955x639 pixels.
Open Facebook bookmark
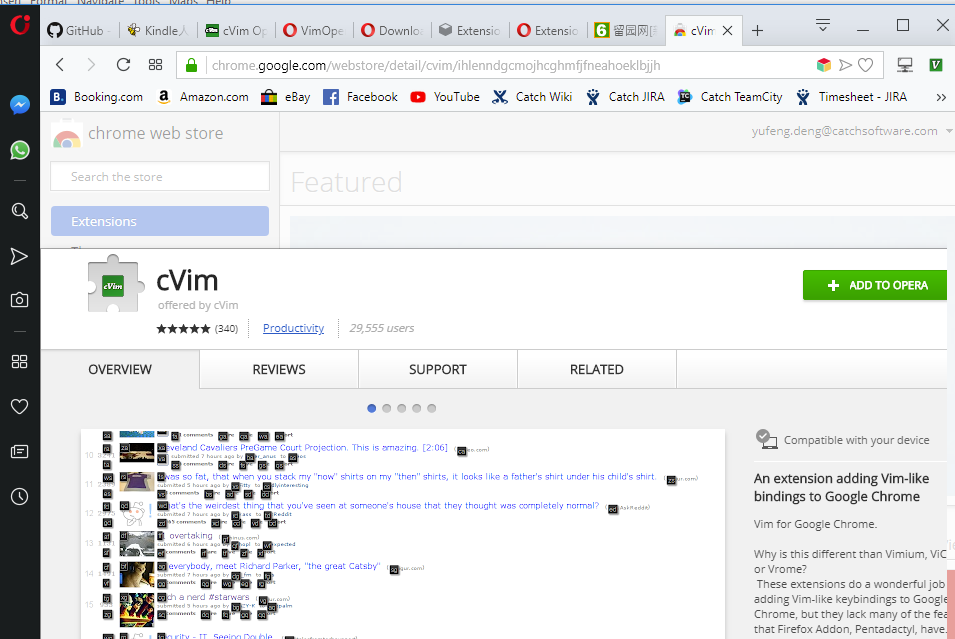pos(361,97)
